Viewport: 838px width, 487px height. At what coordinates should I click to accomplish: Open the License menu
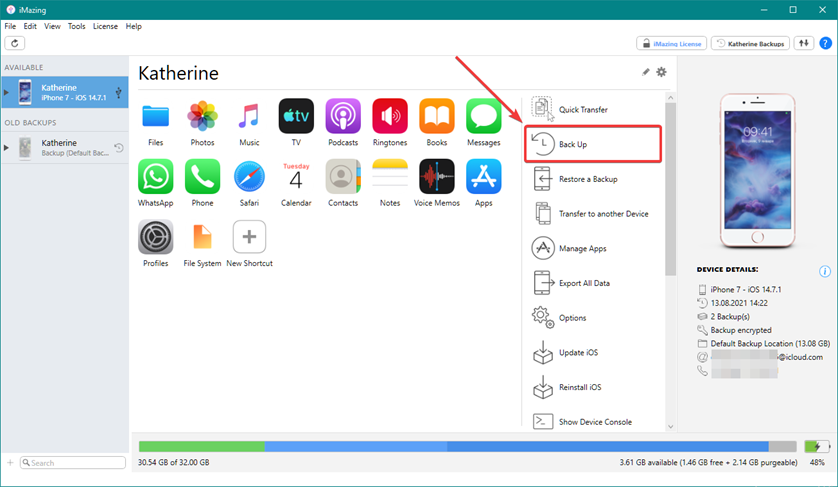pos(105,26)
